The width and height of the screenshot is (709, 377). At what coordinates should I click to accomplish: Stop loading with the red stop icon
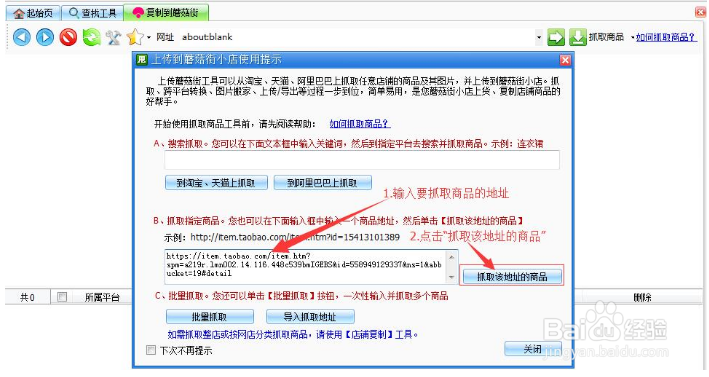coord(68,37)
